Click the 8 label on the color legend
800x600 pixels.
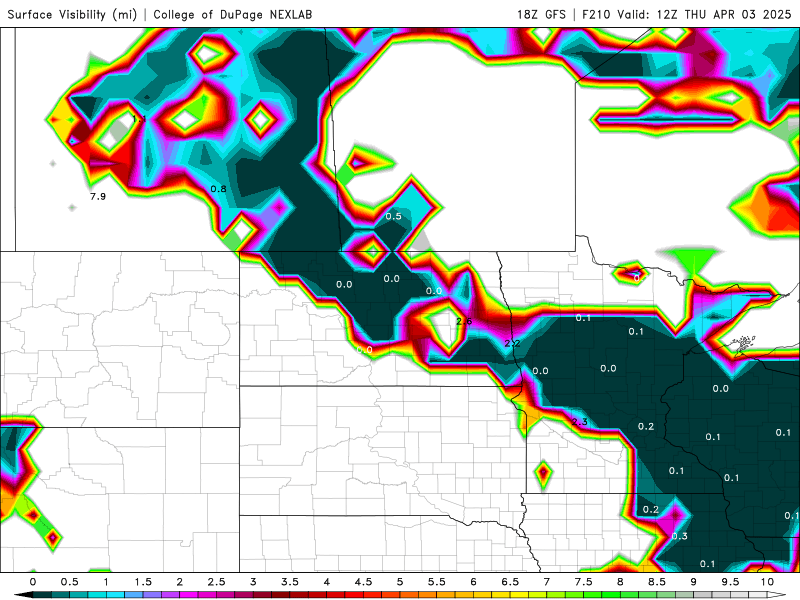point(620,582)
